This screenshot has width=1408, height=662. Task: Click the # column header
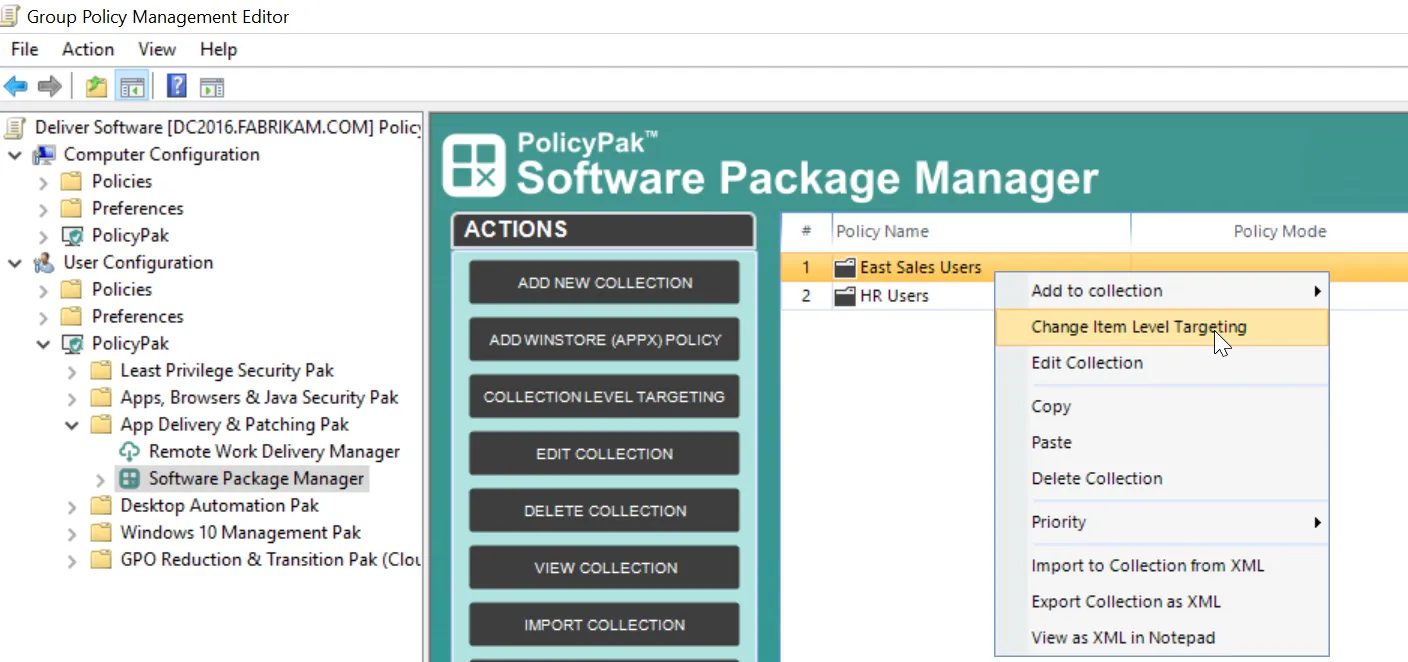click(806, 232)
